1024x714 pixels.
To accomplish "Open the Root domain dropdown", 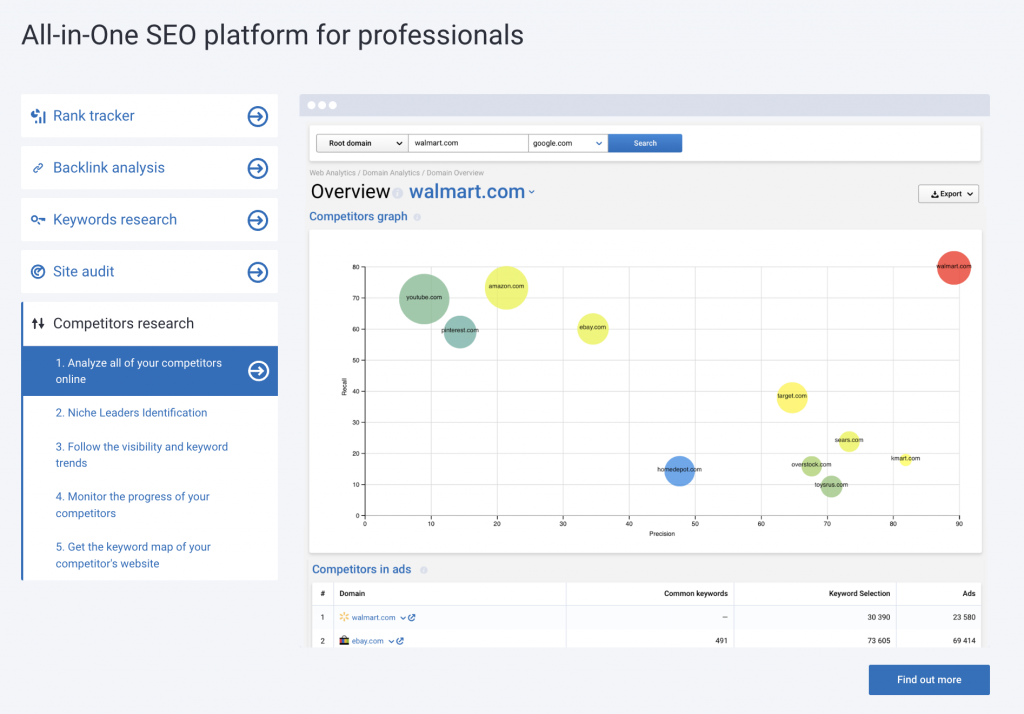I will pos(362,143).
